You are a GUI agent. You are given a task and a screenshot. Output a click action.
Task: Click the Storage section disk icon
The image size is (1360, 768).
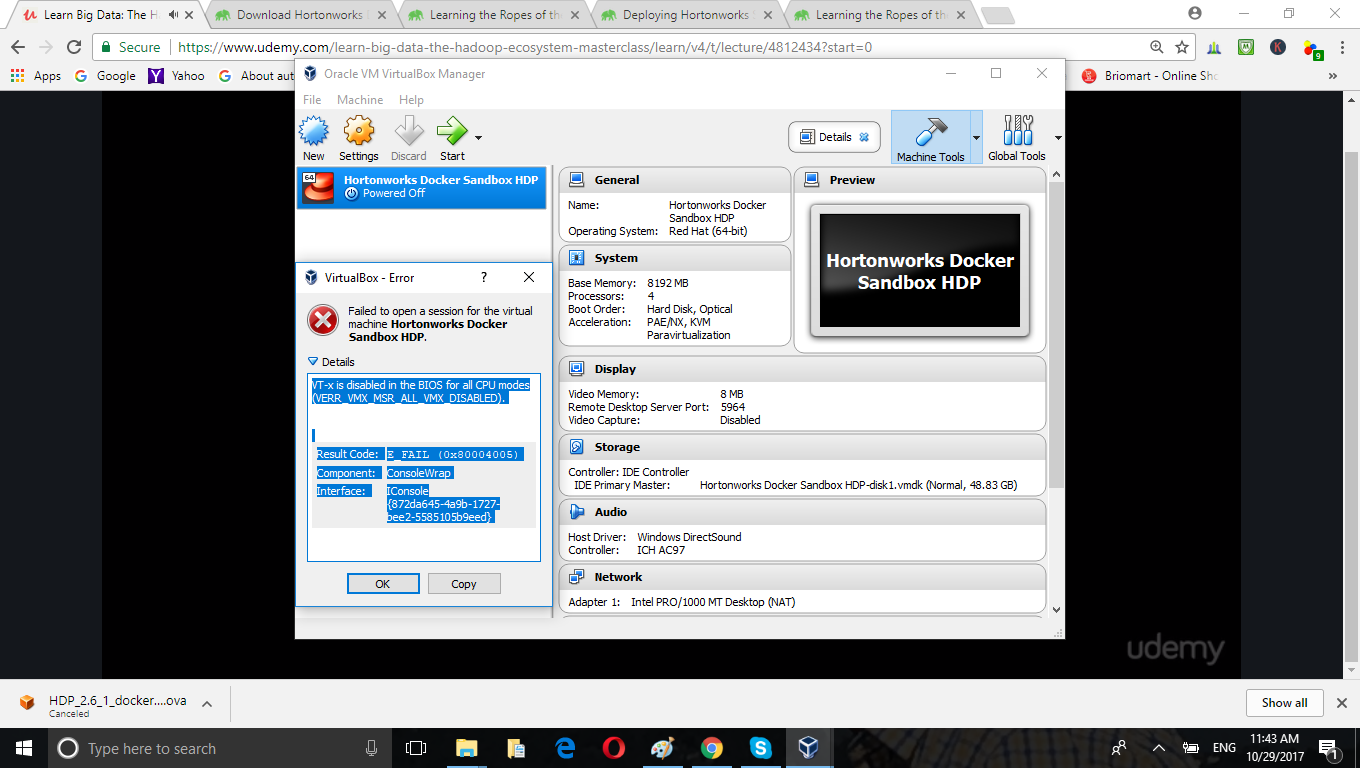click(x=577, y=447)
